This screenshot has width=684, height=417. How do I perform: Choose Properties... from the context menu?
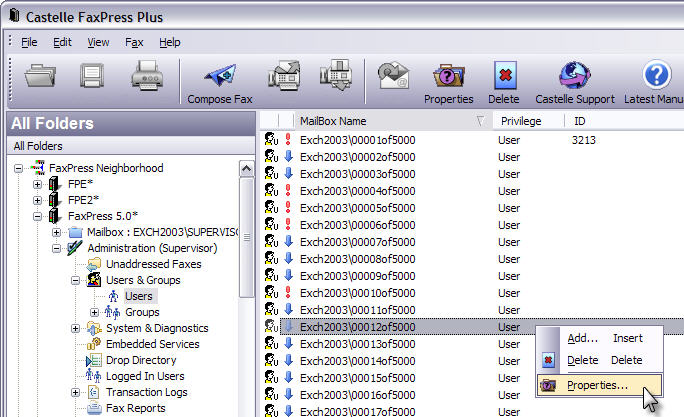coord(597,385)
